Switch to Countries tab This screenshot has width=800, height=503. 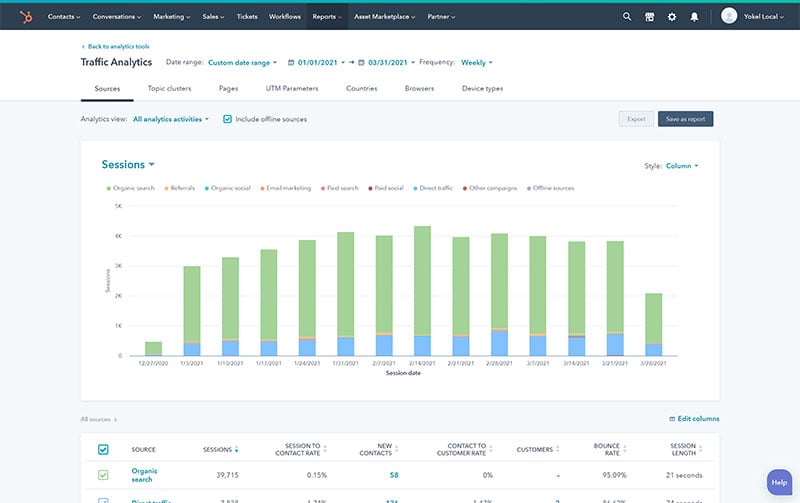coord(361,88)
